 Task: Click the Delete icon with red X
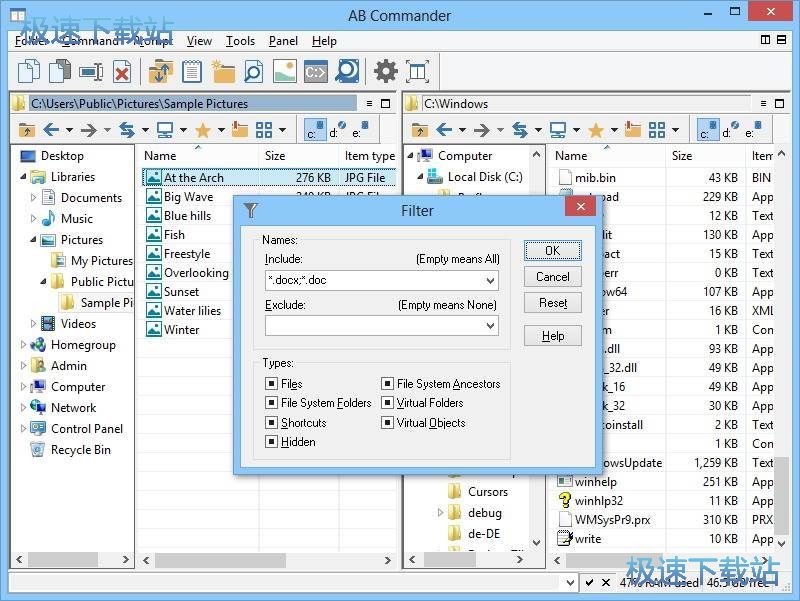(122, 71)
